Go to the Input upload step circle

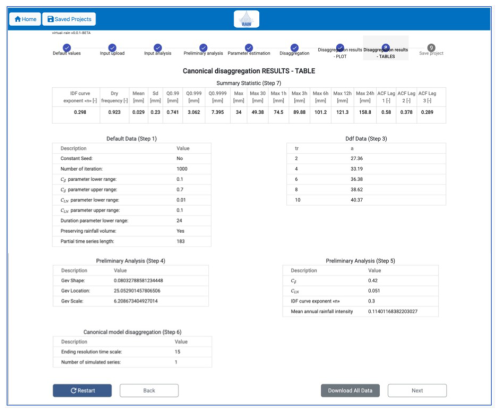pyautogui.click(x=112, y=48)
